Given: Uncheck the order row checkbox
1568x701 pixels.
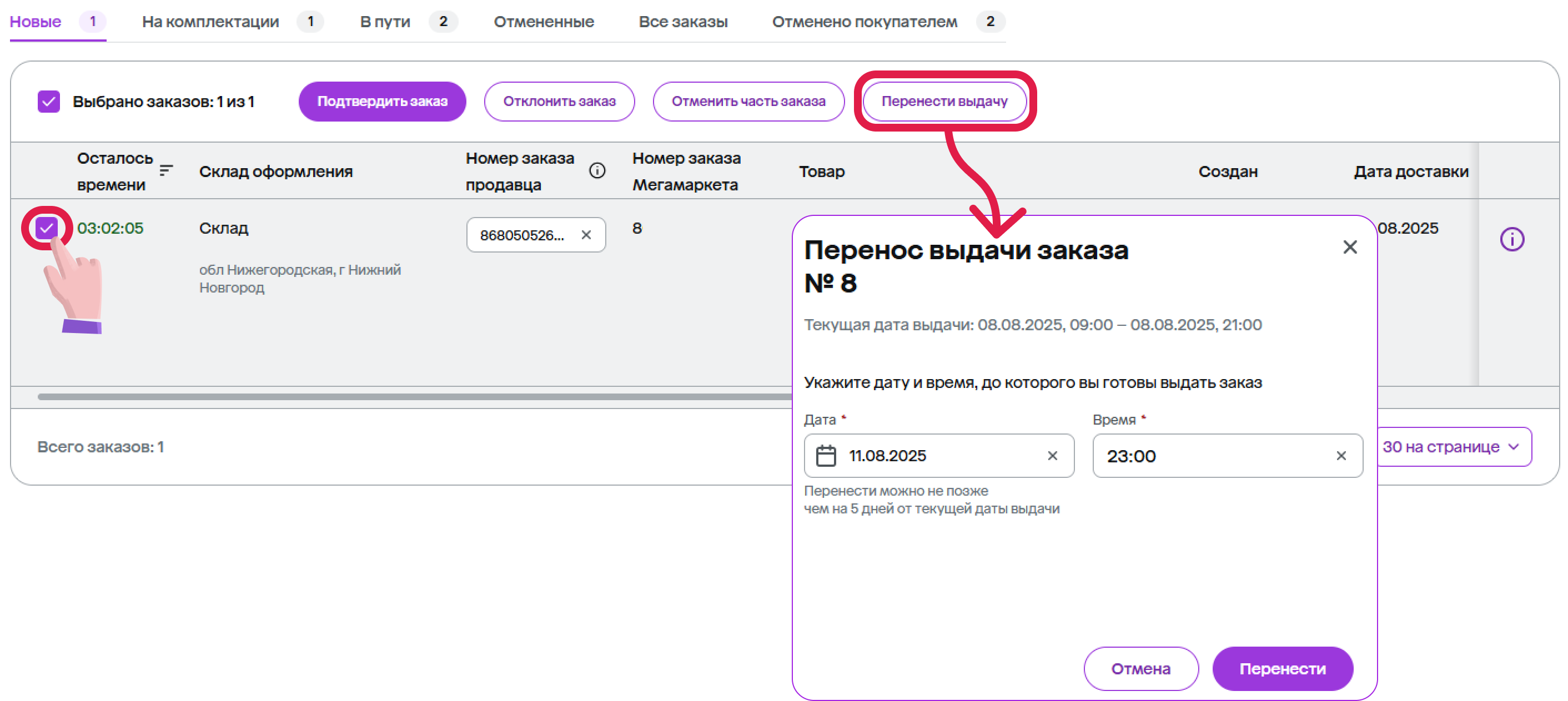Looking at the screenshot, I should click(x=46, y=228).
